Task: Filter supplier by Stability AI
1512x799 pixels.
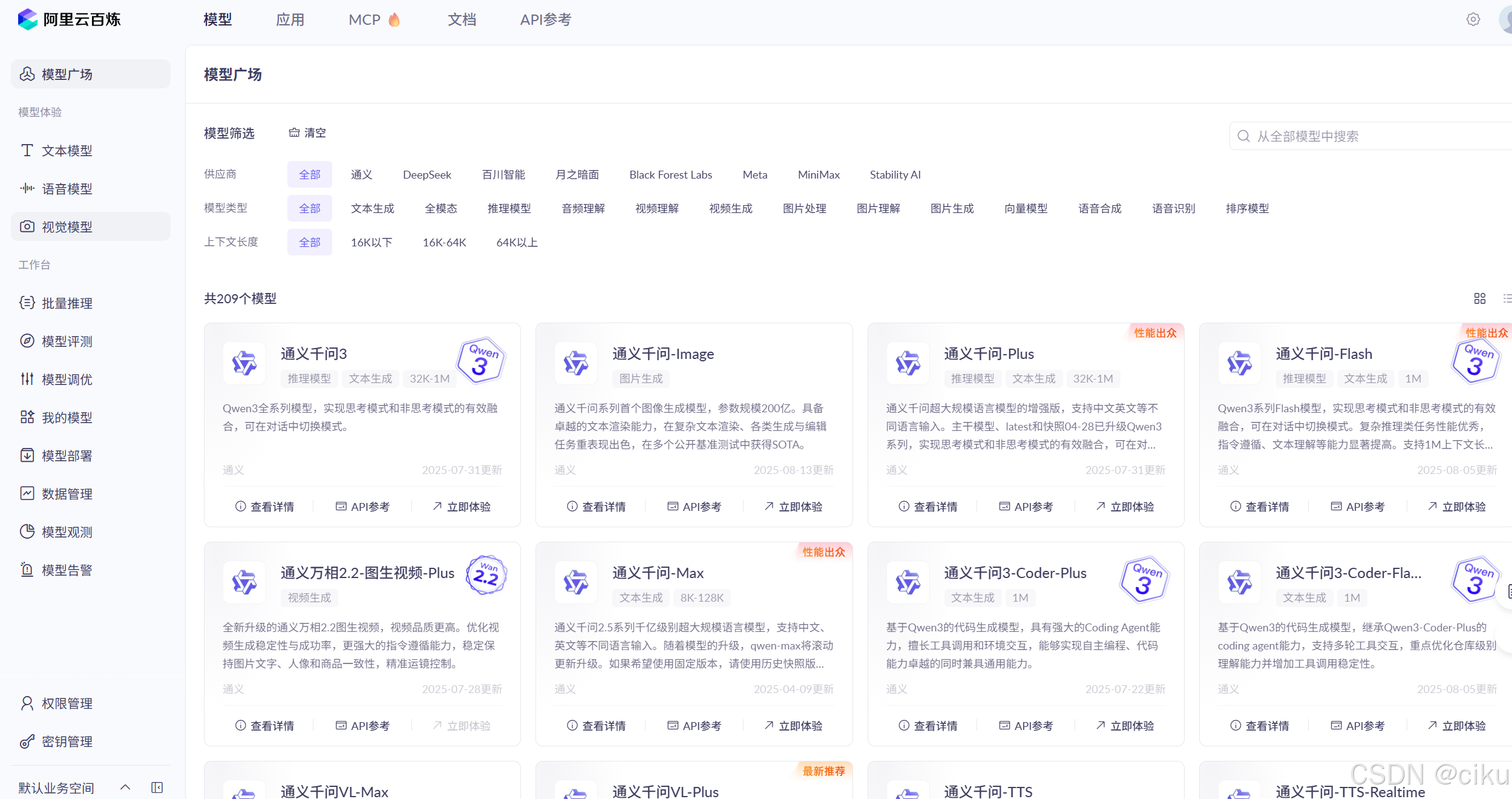Action: (x=895, y=174)
